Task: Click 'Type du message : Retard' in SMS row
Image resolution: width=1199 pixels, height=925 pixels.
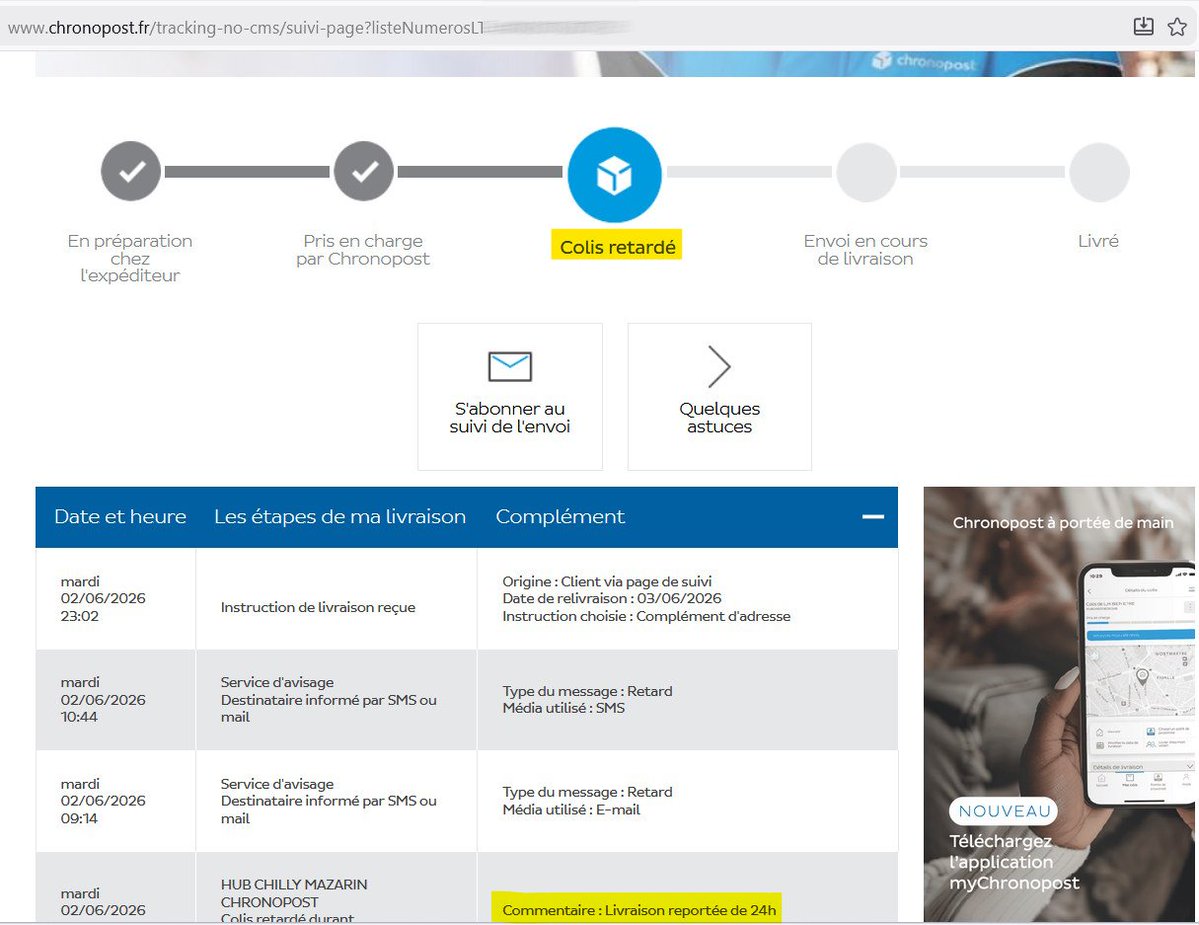Action: coord(587,691)
